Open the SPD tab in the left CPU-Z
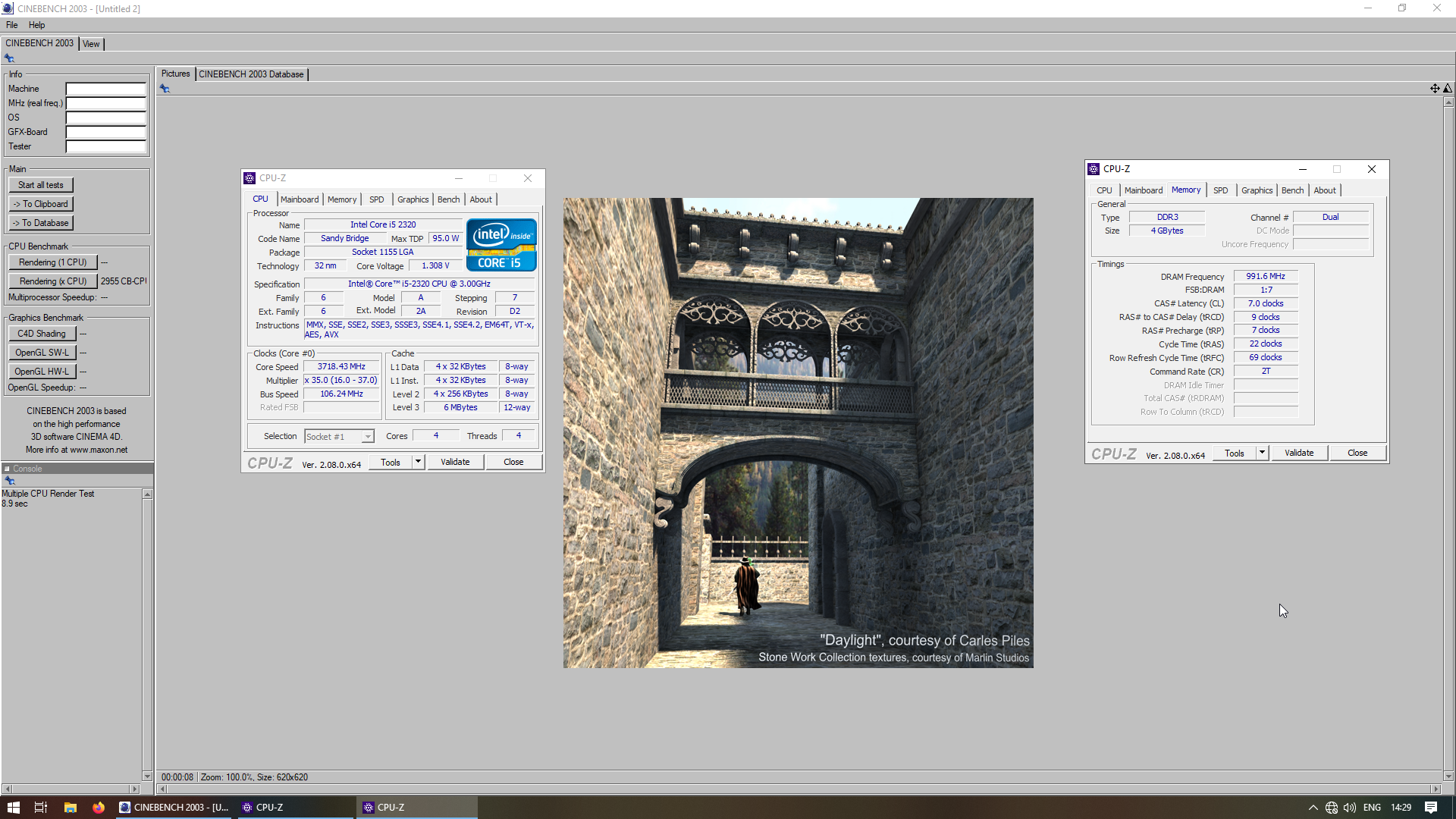Viewport: 1456px width, 819px height. click(377, 199)
